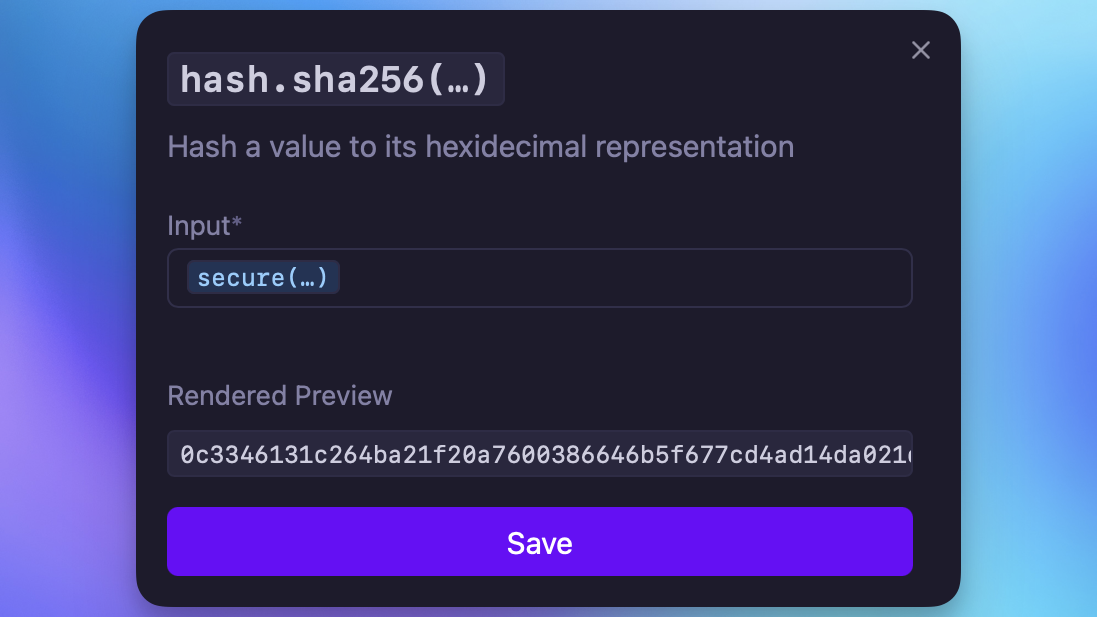Image resolution: width=1097 pixels, height=617 pixels.
Task: Click the Save button
Action: click(539, 541)
